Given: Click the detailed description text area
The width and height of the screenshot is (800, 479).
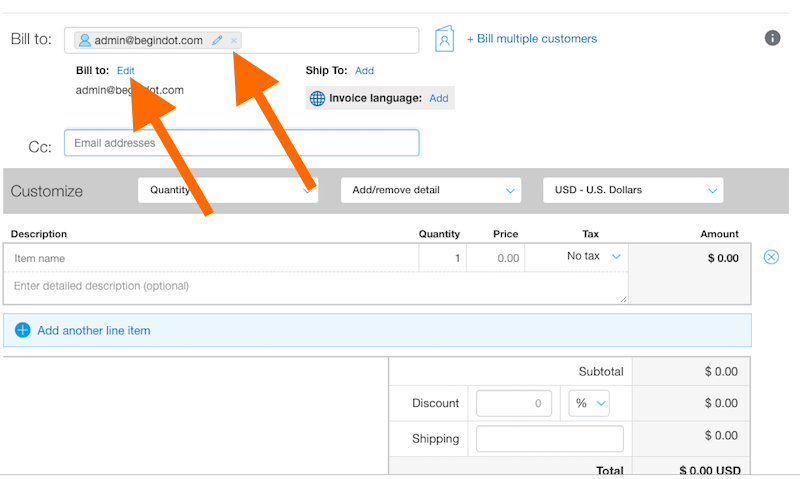Looking at the screenshot, I should [316, 287].
